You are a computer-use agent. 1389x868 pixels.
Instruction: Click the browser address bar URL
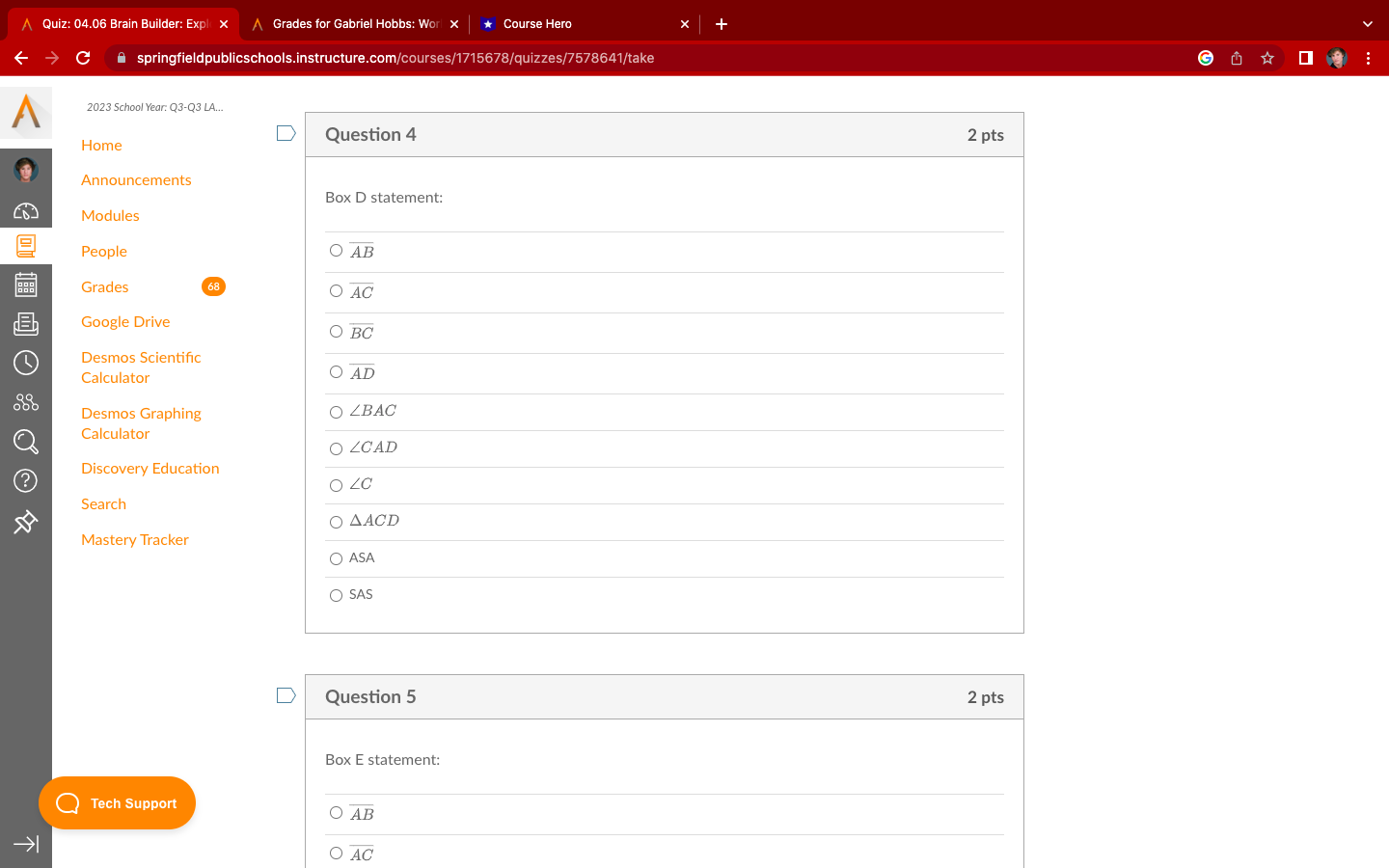pyautogui.click(x=395, y=58)
